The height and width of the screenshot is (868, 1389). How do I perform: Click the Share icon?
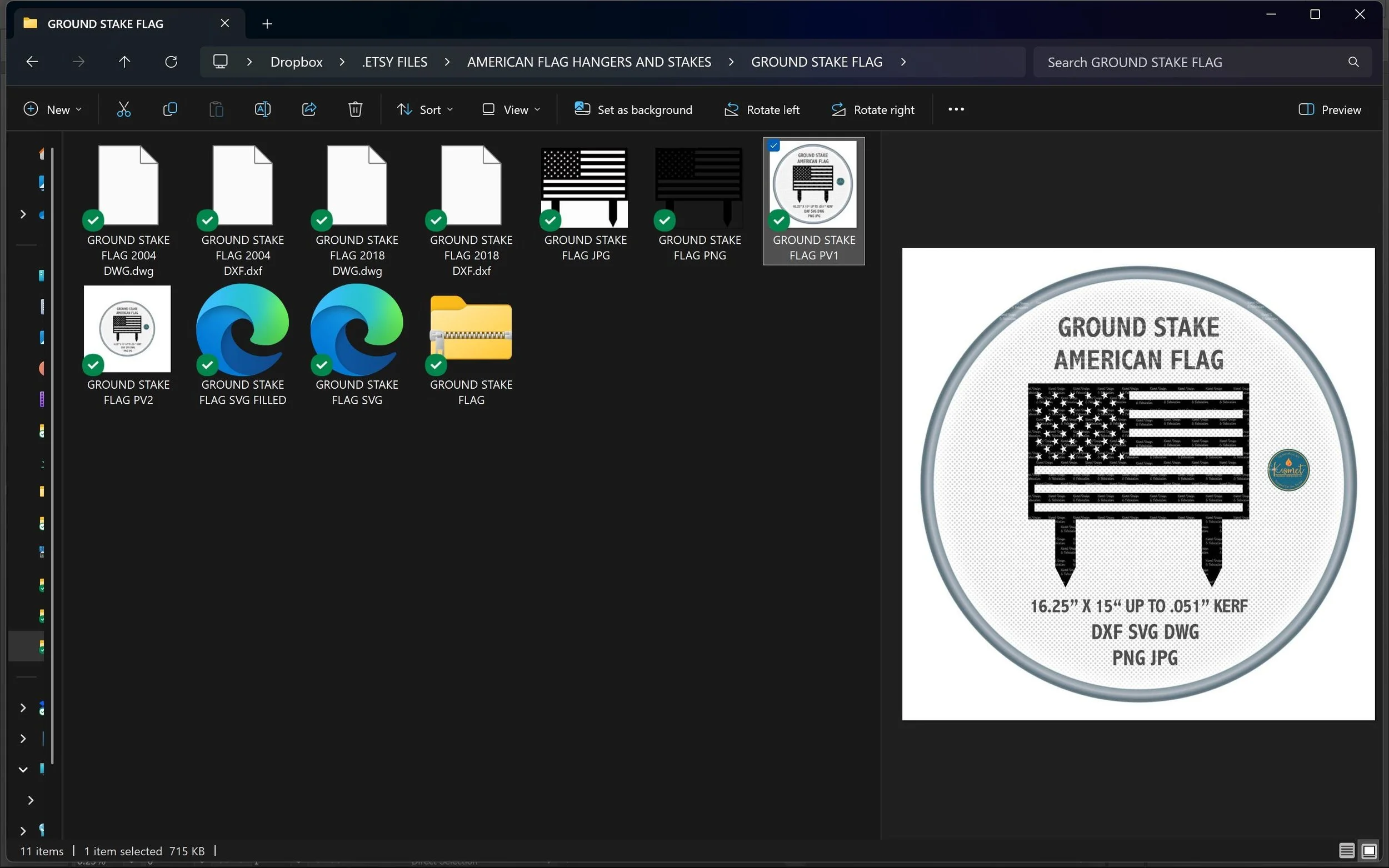pyautogui.click(x=309, y=109)
